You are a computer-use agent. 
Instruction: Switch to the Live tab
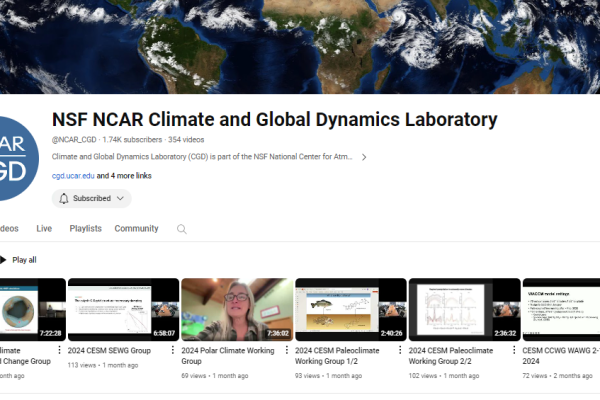[x=44, y=229]
